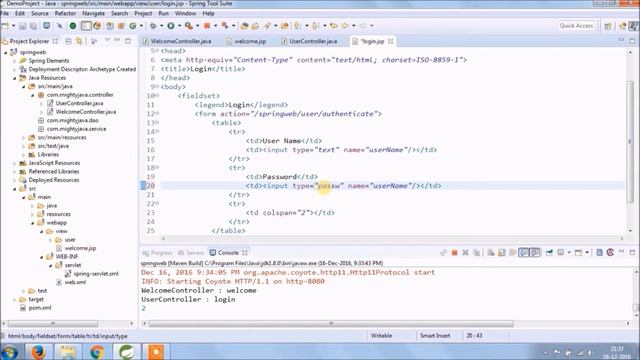
Task: Expand the Libraries node
Action: click(x=24, y=155)
